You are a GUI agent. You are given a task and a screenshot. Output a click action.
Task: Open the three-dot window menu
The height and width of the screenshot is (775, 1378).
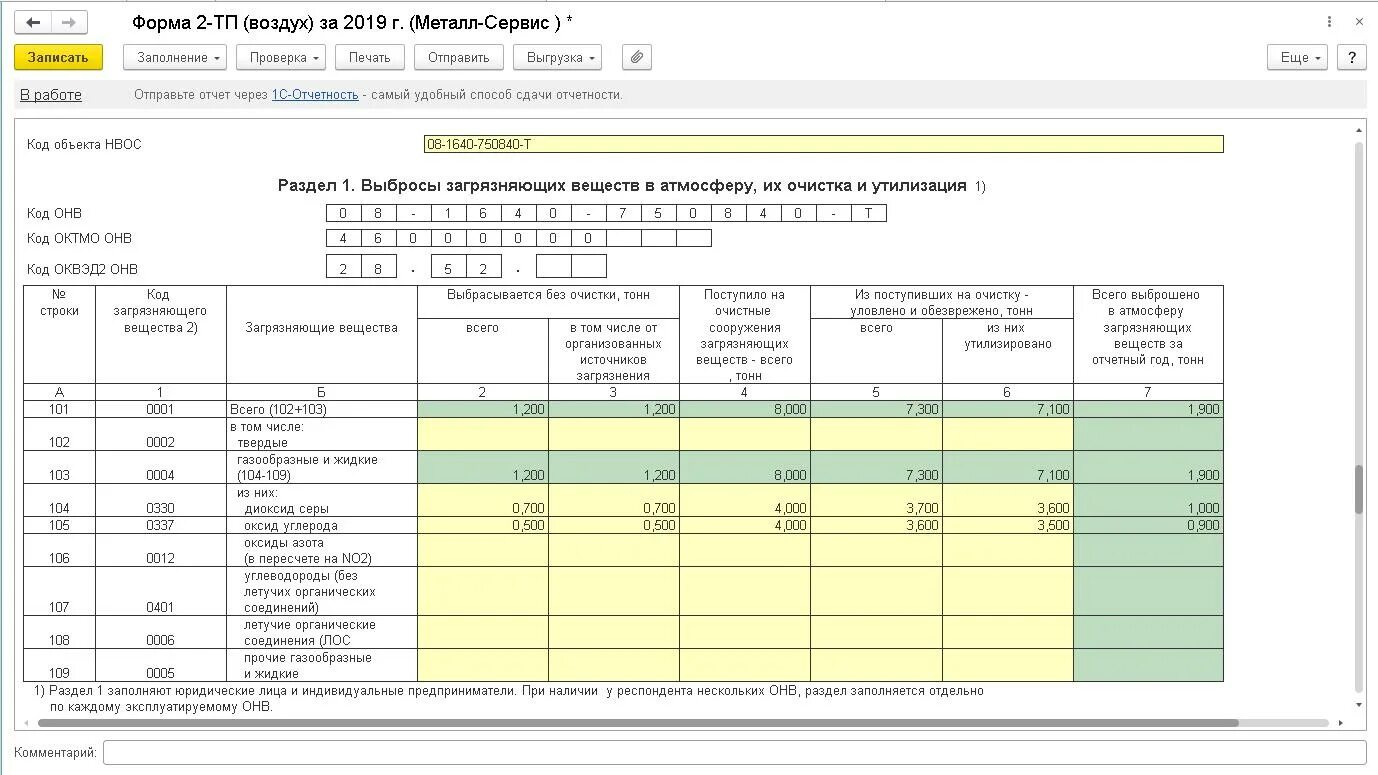pos(1329,21)
